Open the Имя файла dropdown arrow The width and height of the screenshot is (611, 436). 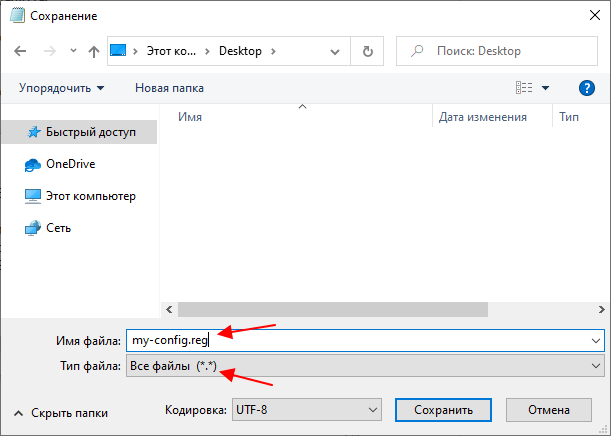[596, 341]
